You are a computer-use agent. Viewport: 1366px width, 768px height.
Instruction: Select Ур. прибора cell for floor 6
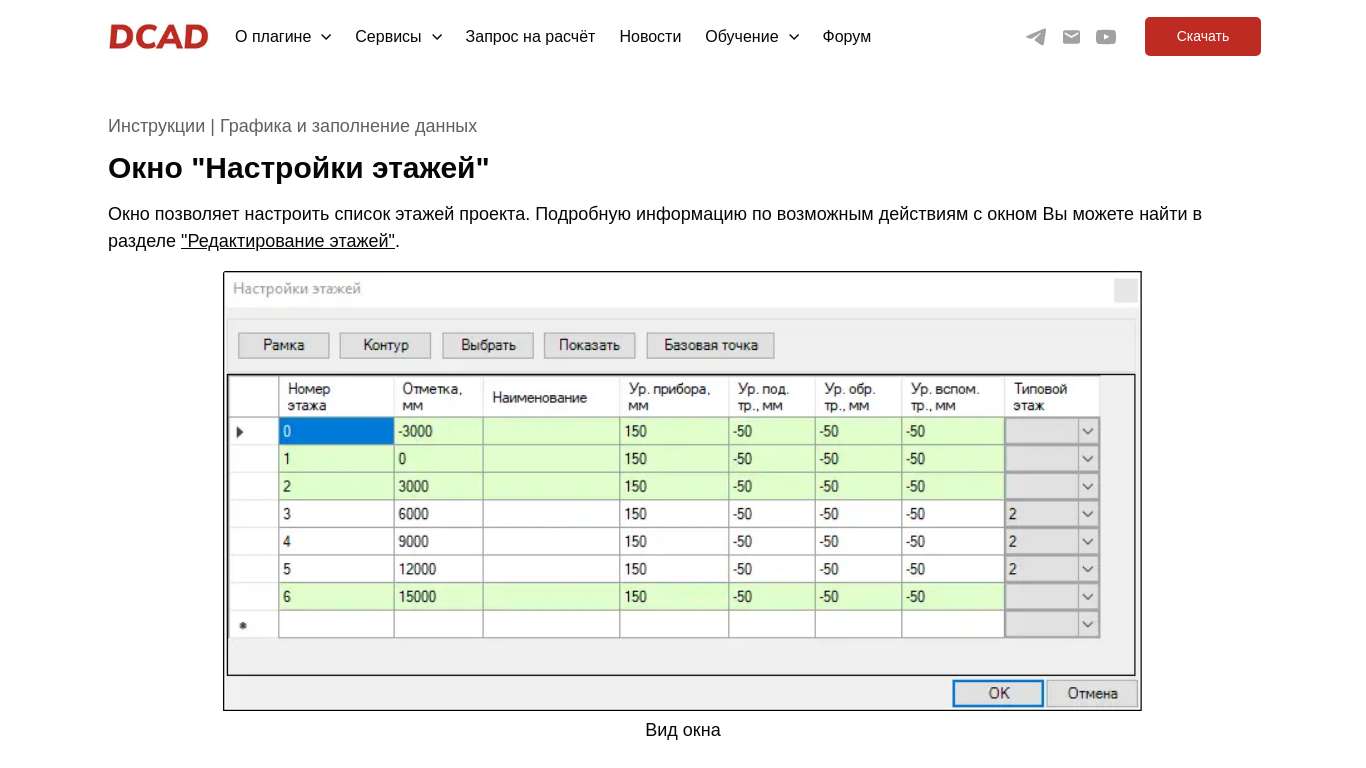[674, 596]
